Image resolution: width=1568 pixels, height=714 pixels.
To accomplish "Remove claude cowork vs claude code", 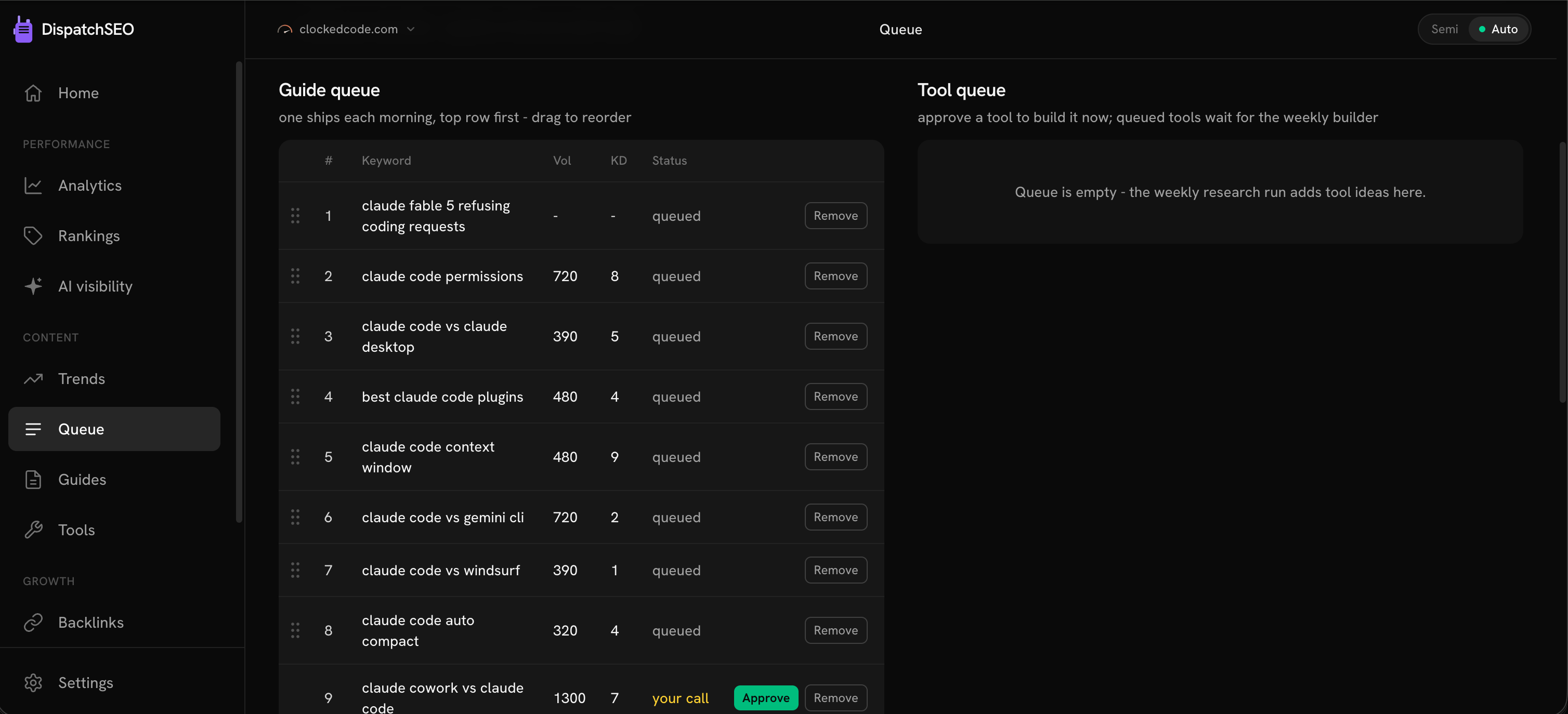I will pyautogui.click(x=836, y=698).
